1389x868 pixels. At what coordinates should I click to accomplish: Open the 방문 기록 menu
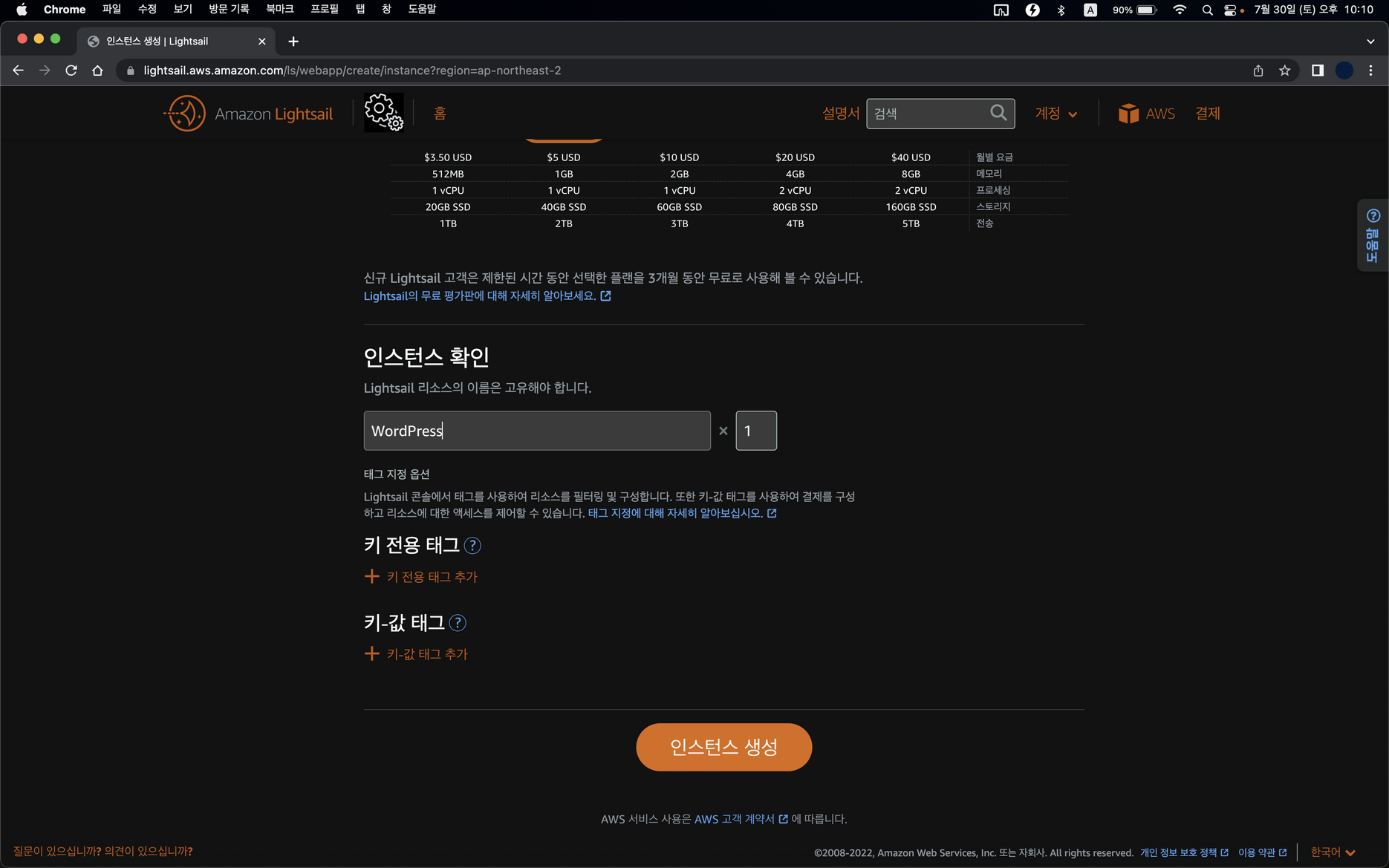[229, 10]
